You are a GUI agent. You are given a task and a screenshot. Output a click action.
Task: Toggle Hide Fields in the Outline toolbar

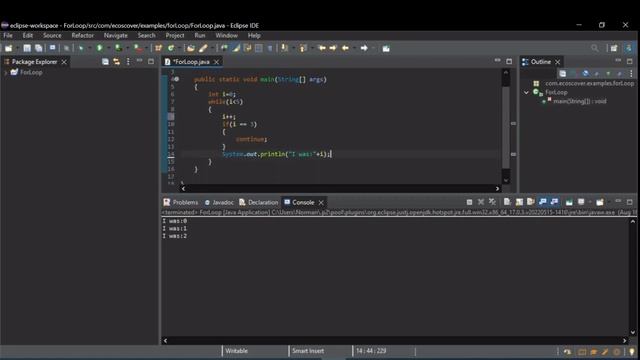[585, 73]
